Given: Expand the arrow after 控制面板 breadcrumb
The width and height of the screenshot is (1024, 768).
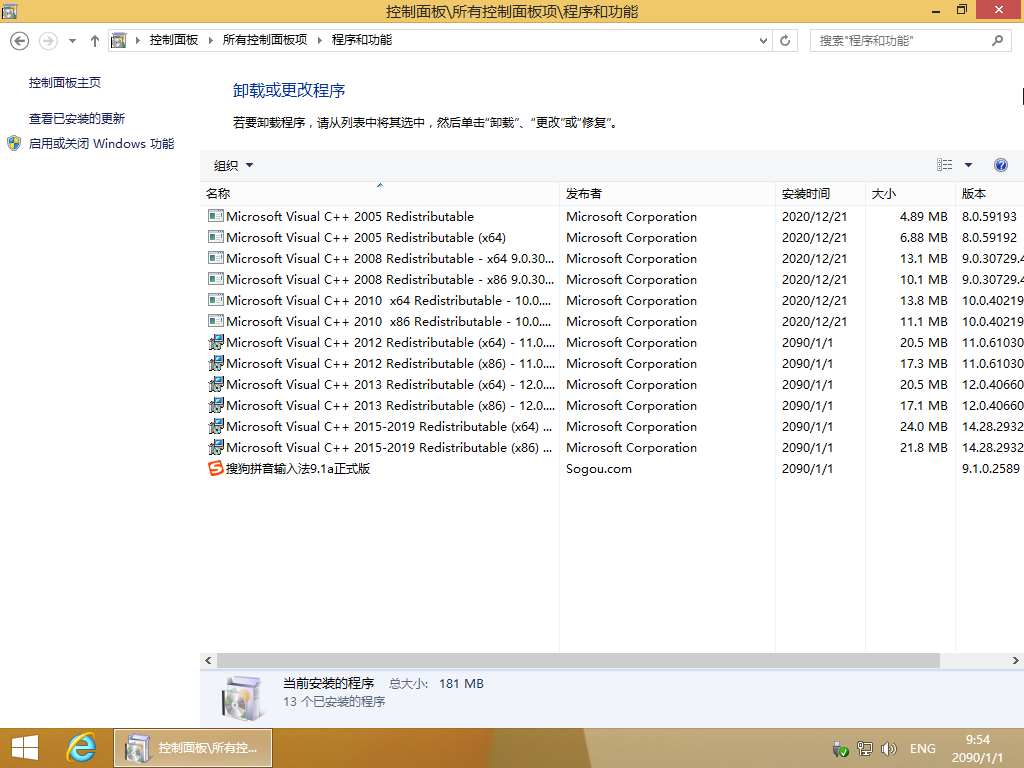Looking at the screenshot, I should tap(210, 40).
